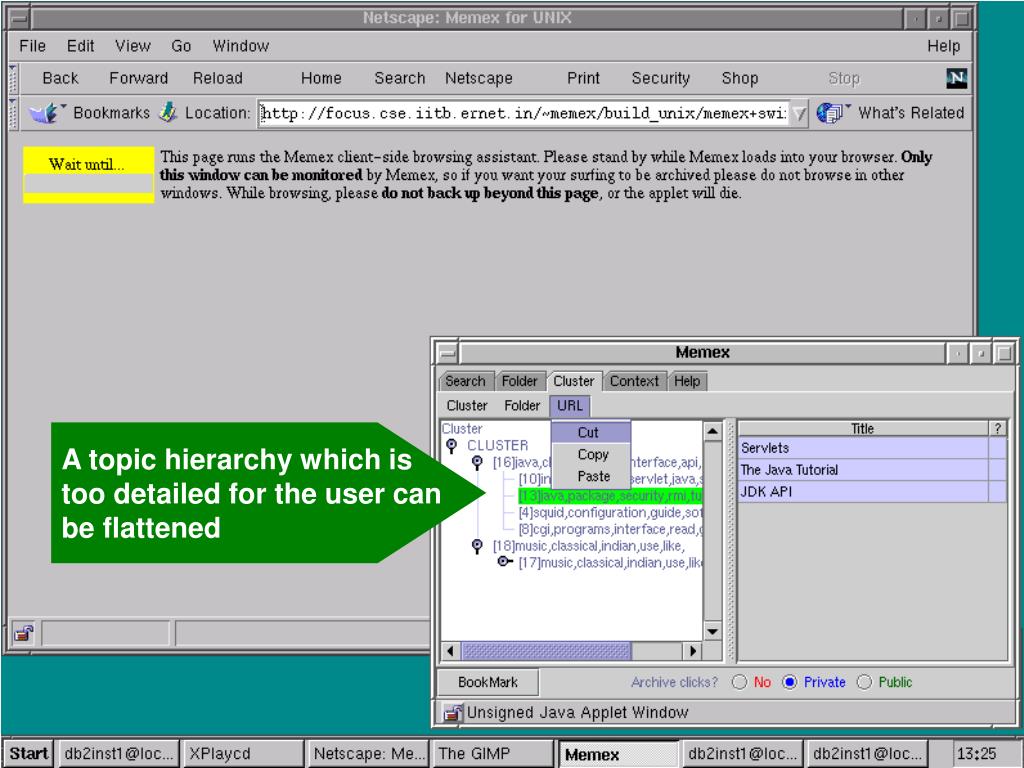Select Public for Archive clicks
The width and height of the screenshot is (1024, 768).
pyautogui.click(x=864, y=682)
